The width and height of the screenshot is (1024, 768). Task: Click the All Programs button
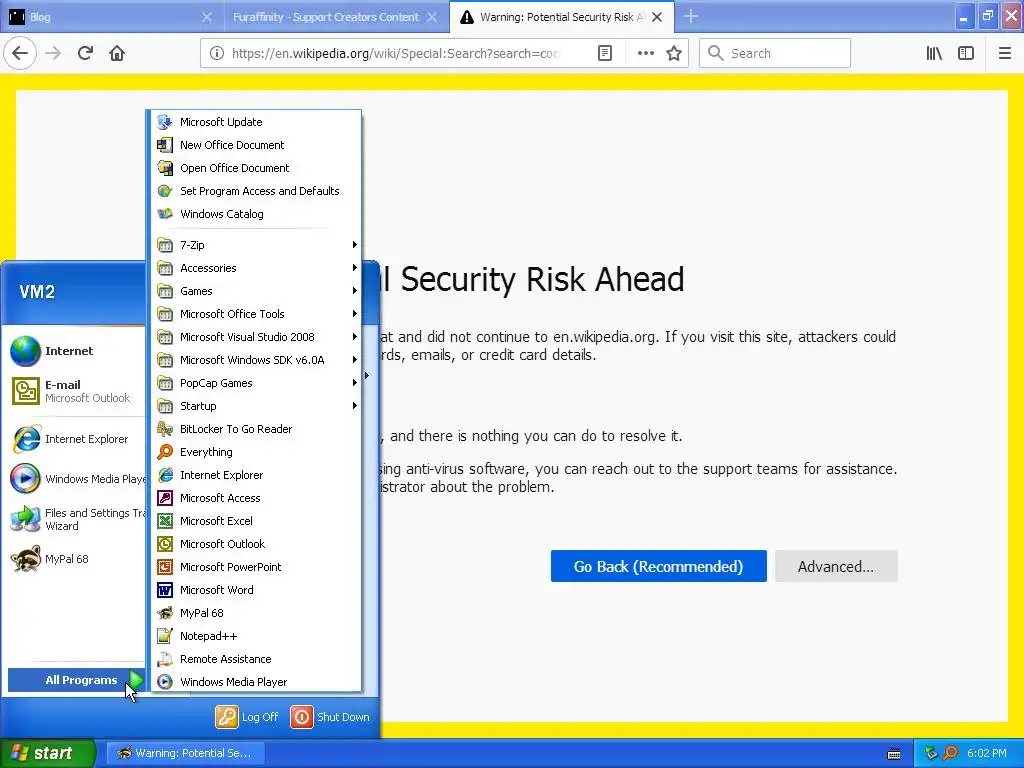pos(76,680)
